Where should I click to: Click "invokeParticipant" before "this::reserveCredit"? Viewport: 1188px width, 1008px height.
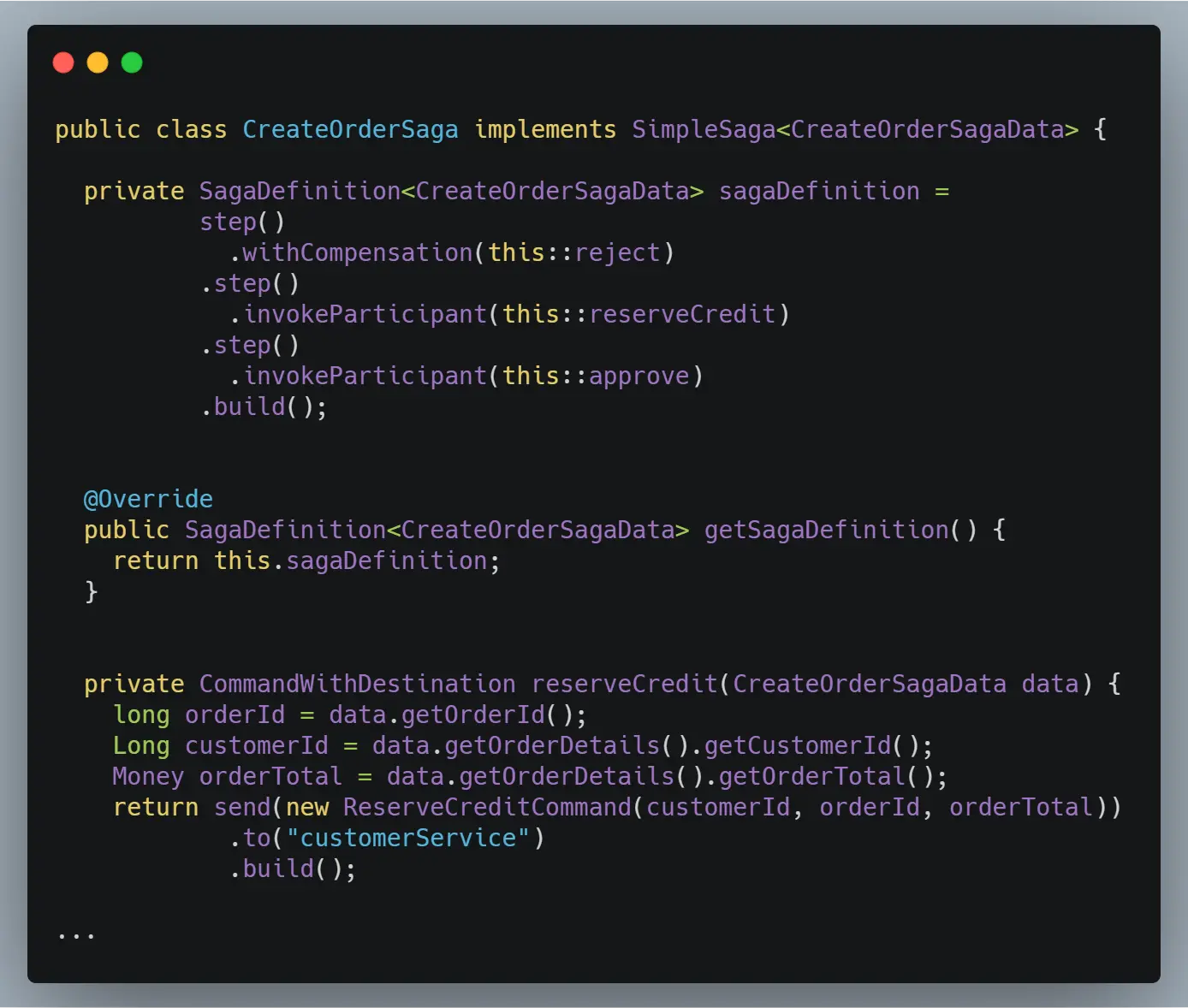[x=365, y=314]
